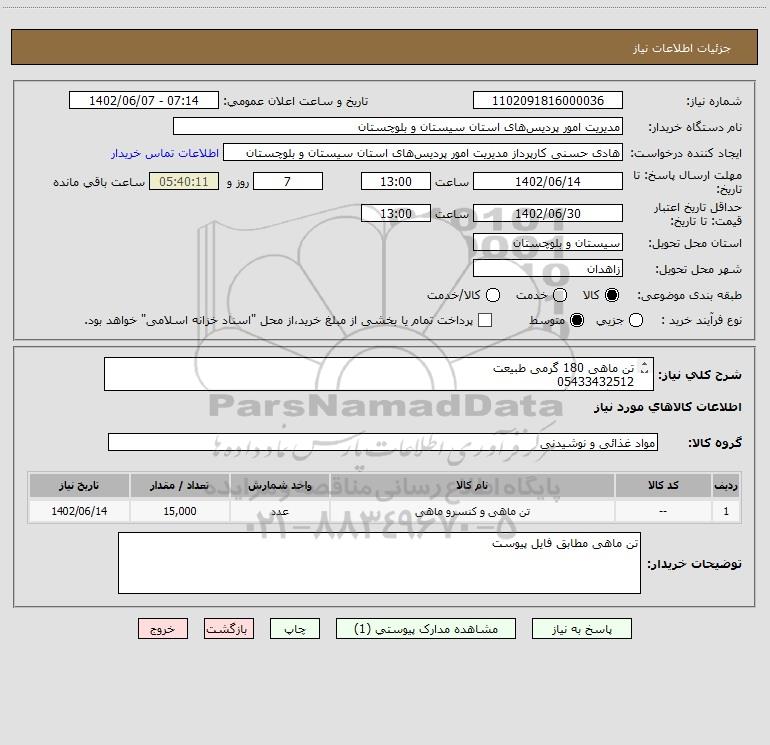Select the کالا/خدمت radio button
770x745 pixels.
click(x=493, y=295)
